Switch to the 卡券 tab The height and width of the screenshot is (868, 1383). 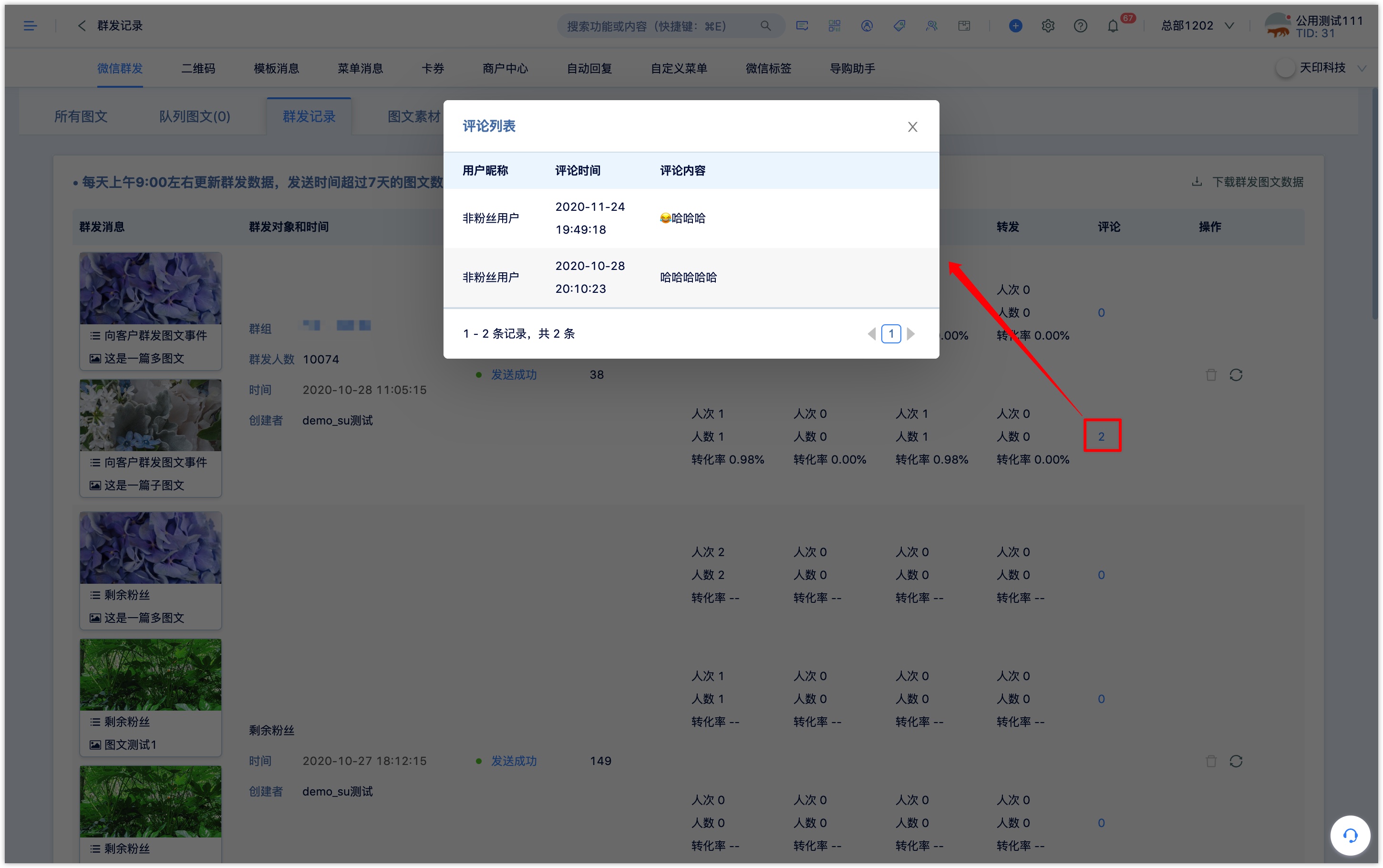(x=433, y=68)
